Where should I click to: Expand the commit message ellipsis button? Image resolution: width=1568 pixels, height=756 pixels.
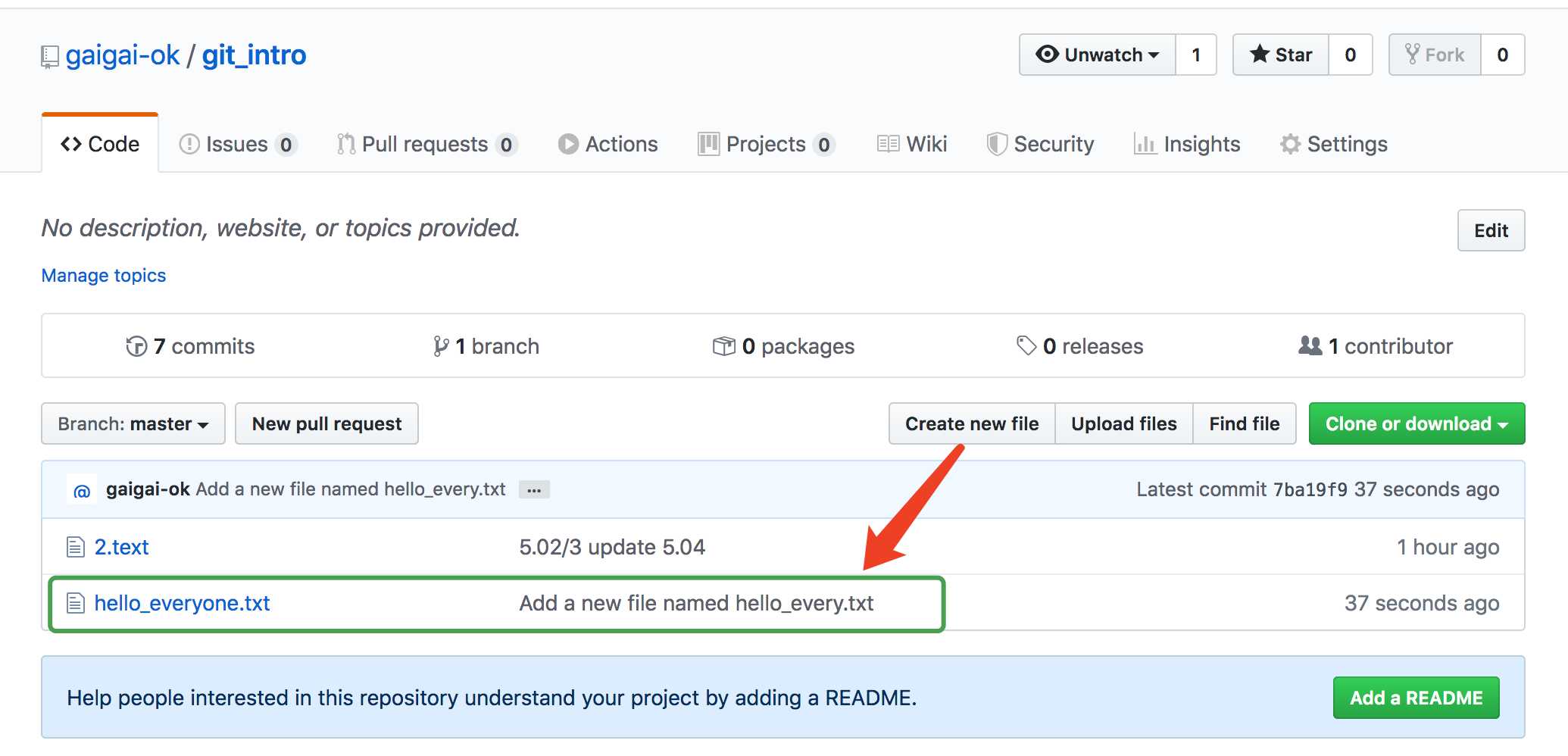click(534, 490)
